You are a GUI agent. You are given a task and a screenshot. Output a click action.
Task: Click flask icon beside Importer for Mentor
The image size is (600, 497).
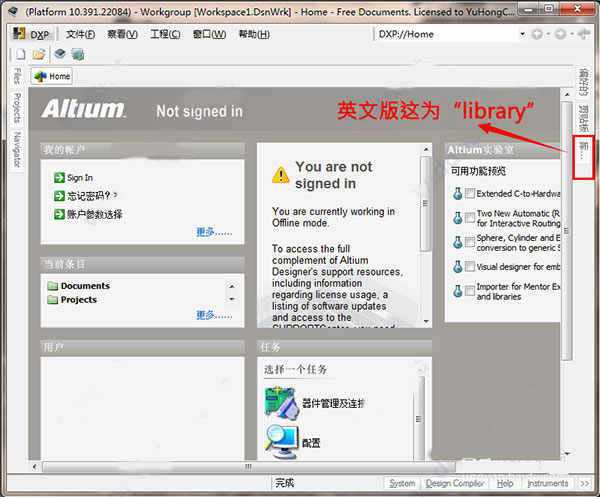(458, 291)
